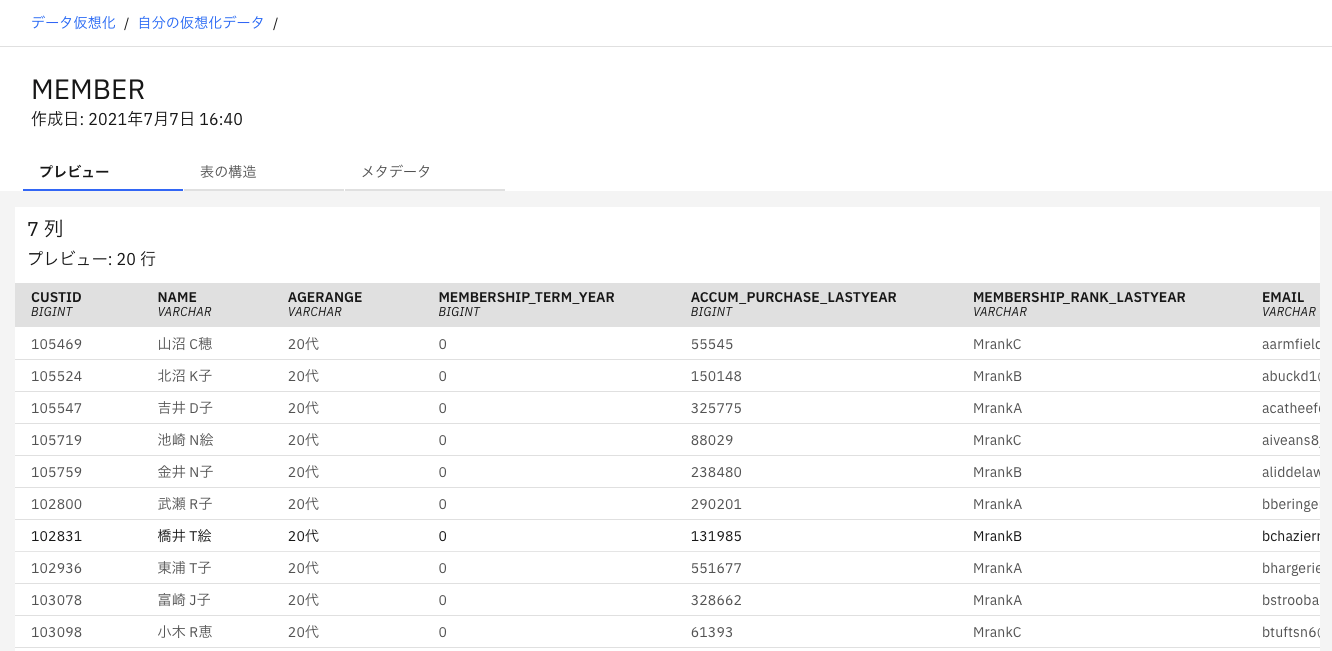Select the CUSTID cell 102800

(x=57, y=504)
